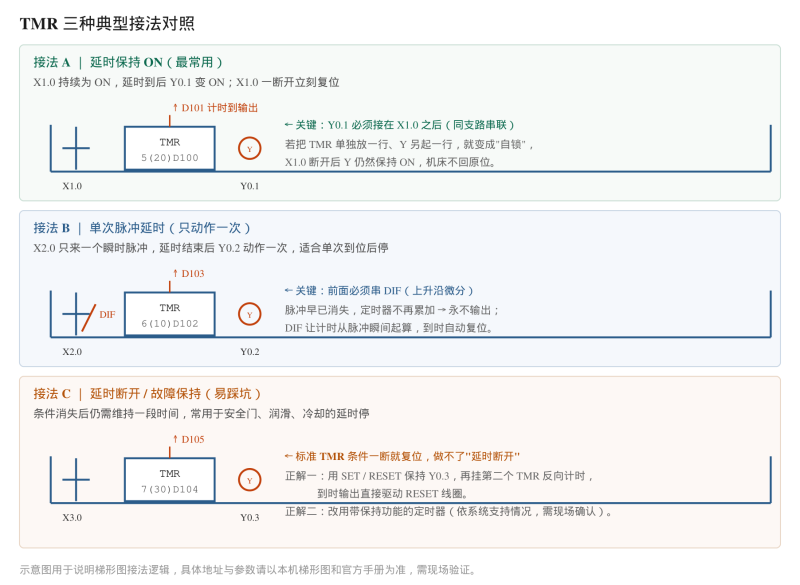
Task: Click heading '接法 A | 延时保持 ON（最常用）'
Action: [x=128, y=62]
